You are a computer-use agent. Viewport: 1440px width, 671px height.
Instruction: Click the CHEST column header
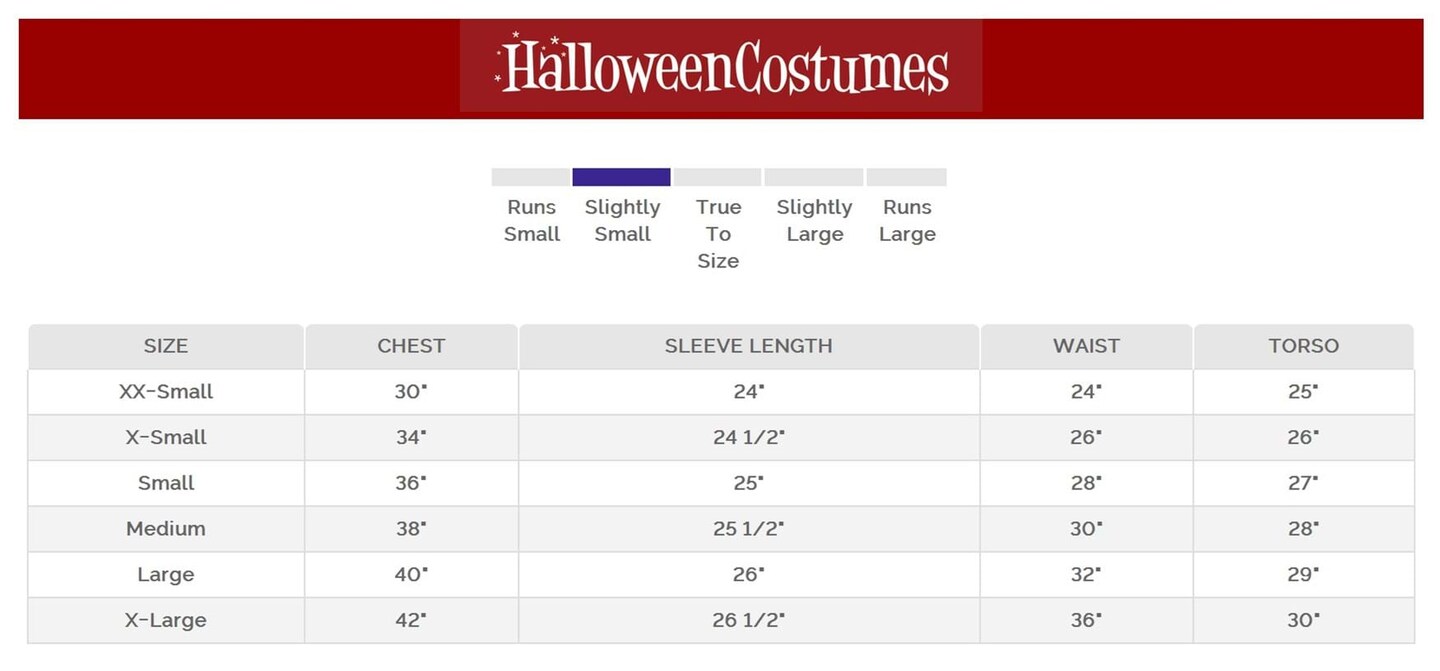point(411,346)
